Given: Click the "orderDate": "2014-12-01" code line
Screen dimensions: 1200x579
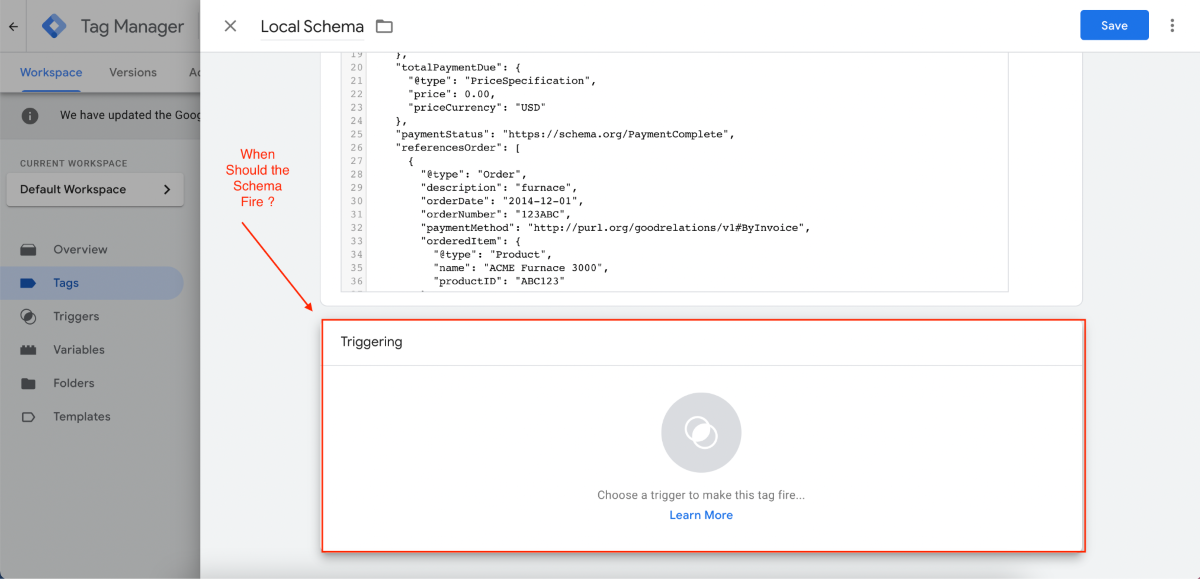Looking at the screenshot, I should [500, 201].
